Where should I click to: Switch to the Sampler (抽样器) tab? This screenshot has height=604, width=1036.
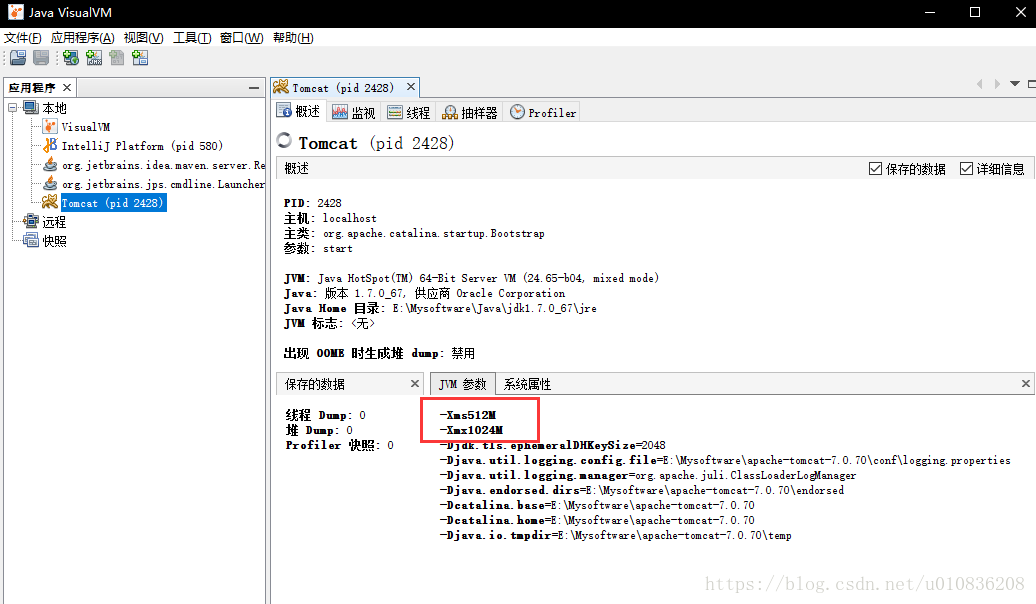point(469,112)
